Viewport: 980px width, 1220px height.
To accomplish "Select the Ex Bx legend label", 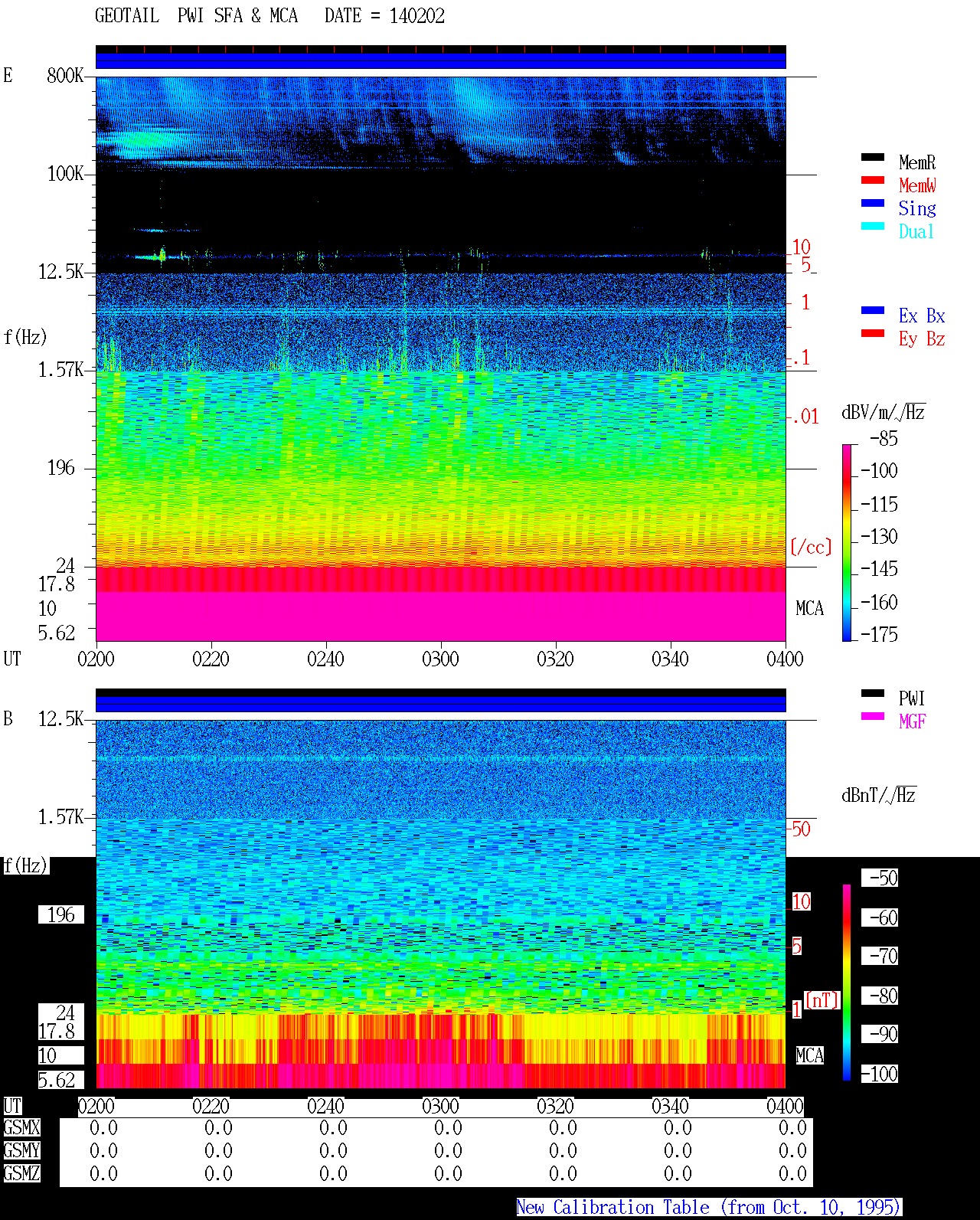I will (922, 316).
